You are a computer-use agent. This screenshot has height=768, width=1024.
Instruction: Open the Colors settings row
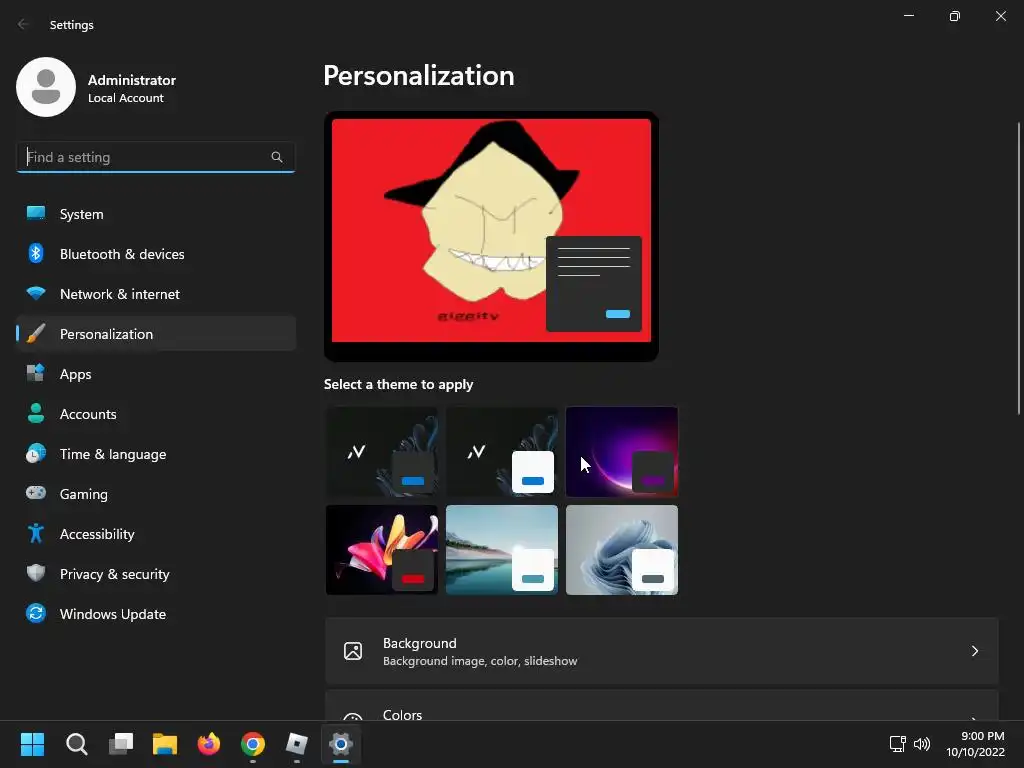[x=662, y=705]
